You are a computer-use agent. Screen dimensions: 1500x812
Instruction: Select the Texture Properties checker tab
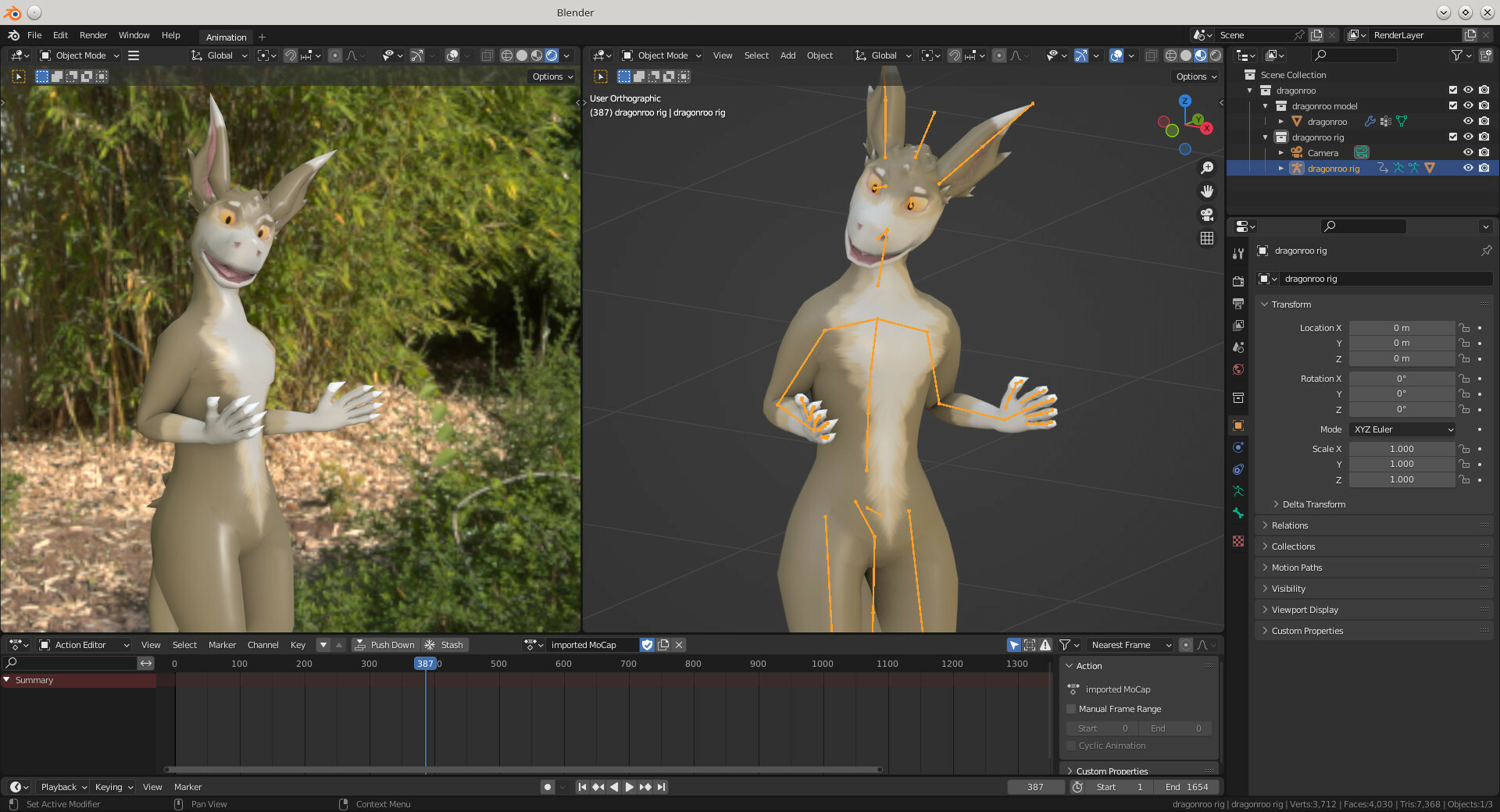1237,540
